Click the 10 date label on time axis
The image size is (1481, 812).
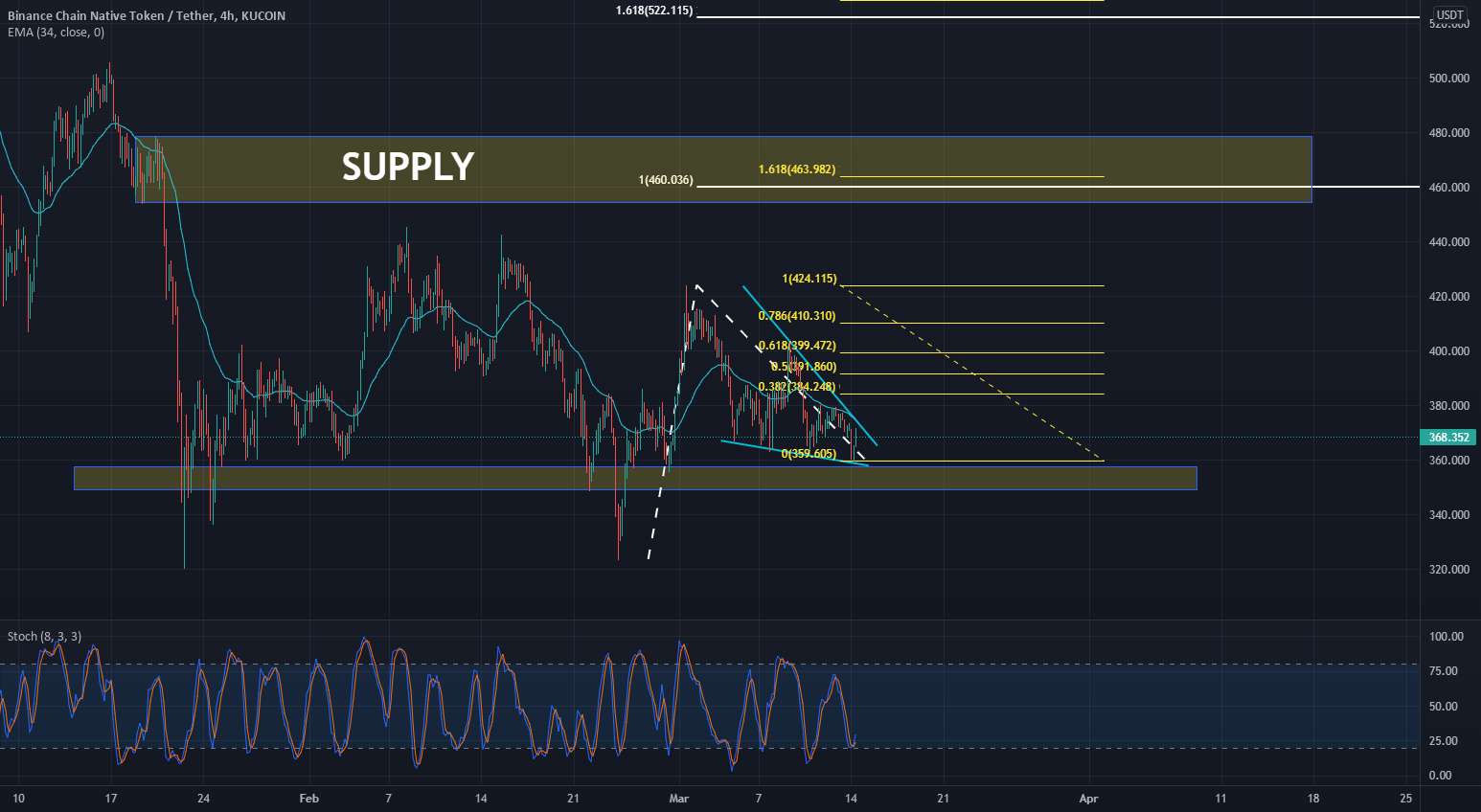tap(18, 798)
